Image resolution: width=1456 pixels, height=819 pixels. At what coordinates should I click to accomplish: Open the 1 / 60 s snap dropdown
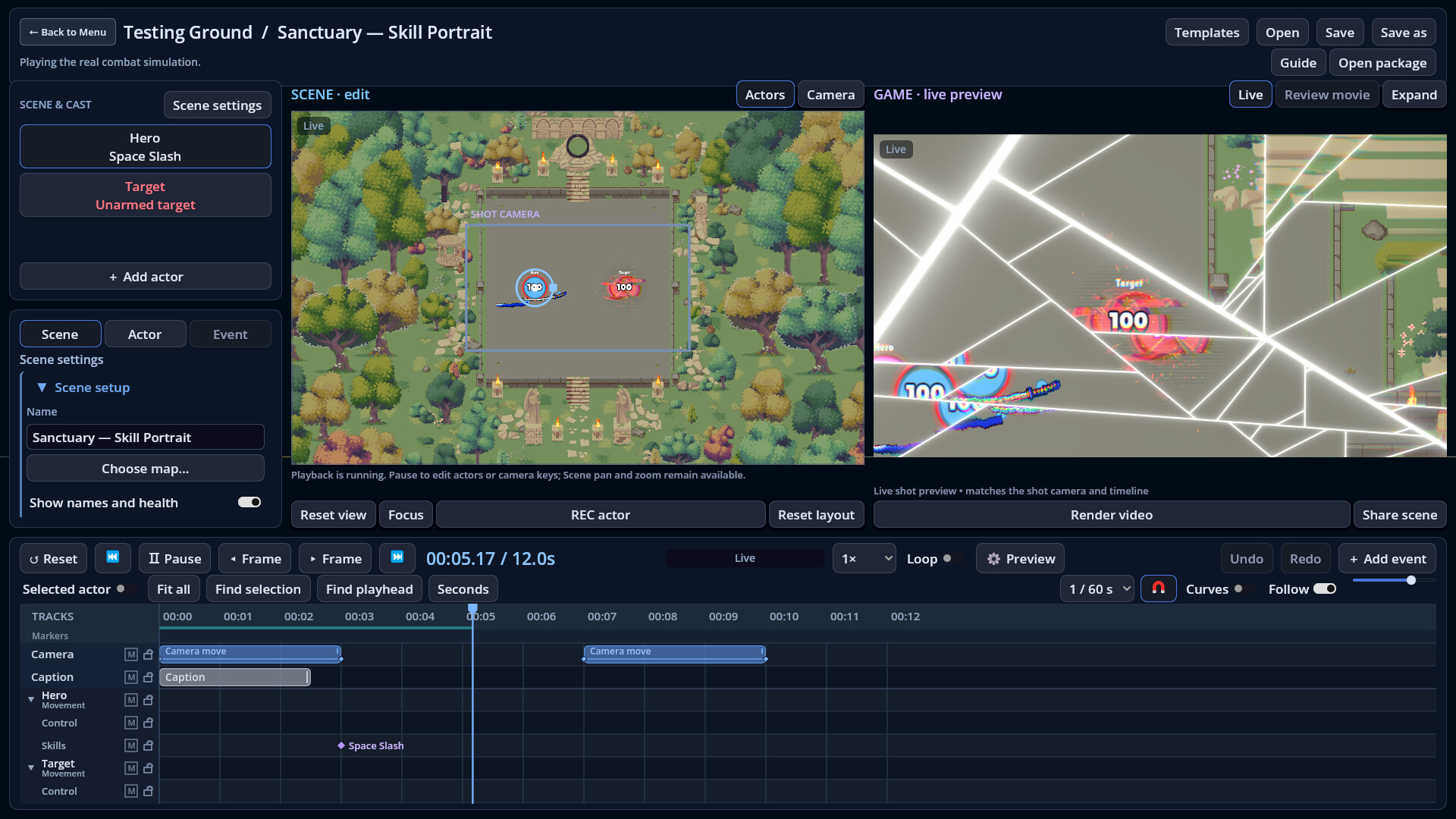pyautogui.click(x=1097, y=589)
